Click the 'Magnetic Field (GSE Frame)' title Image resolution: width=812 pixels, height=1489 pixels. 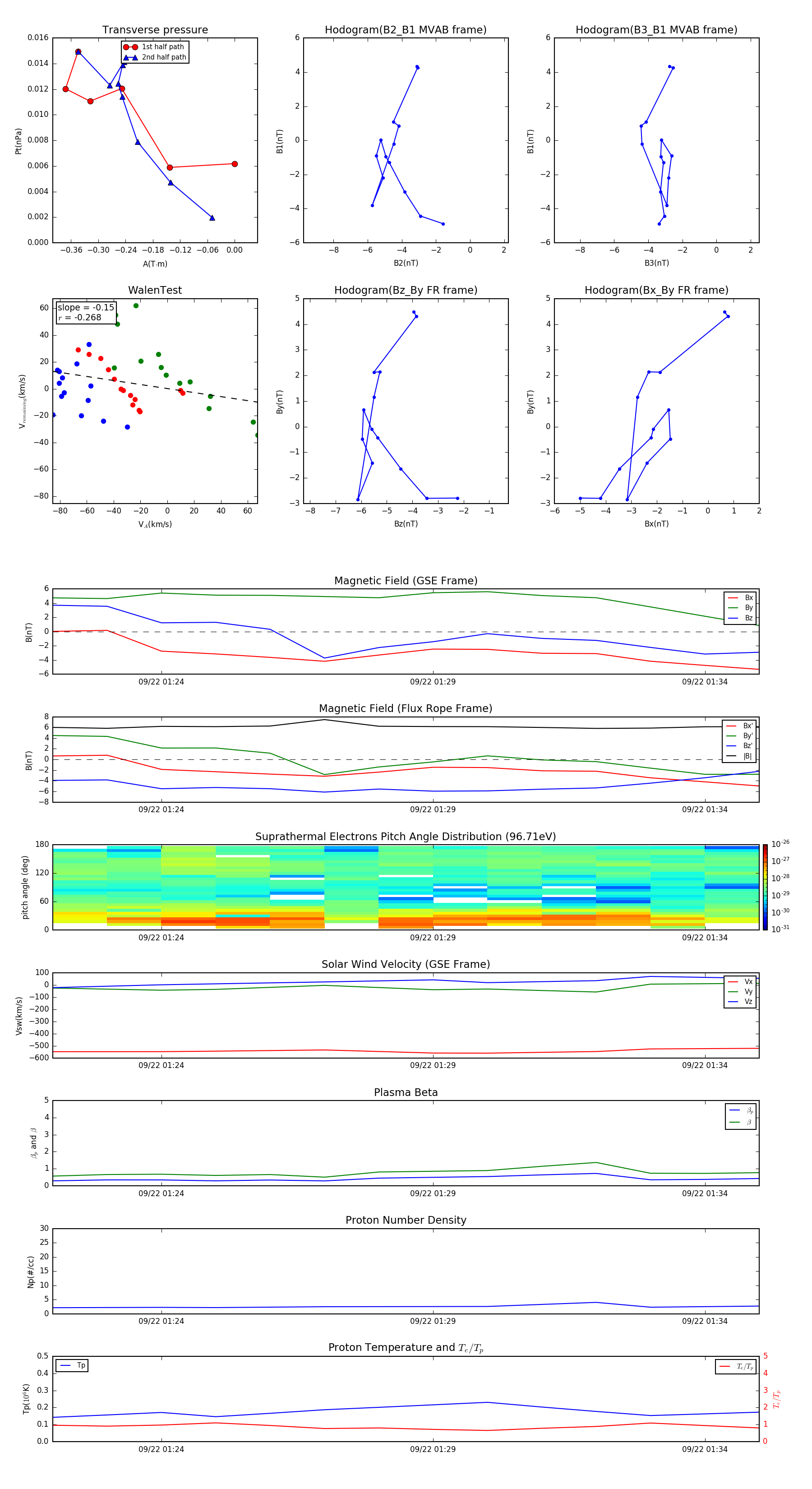coord(406,581)
